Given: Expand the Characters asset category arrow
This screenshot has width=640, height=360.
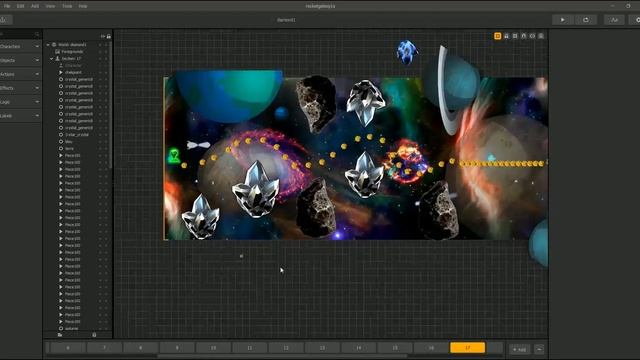Looking at the screenshot, I should tap(37, 47).
